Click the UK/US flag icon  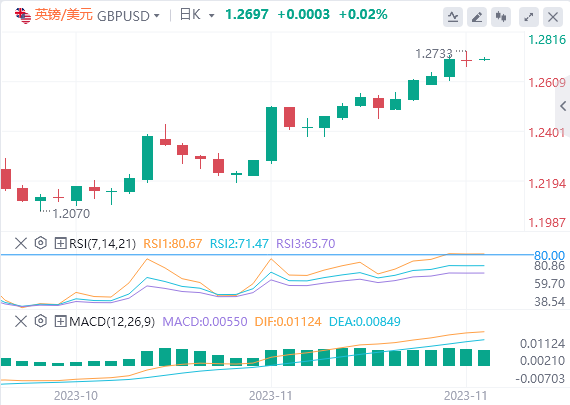click(23, 16)
